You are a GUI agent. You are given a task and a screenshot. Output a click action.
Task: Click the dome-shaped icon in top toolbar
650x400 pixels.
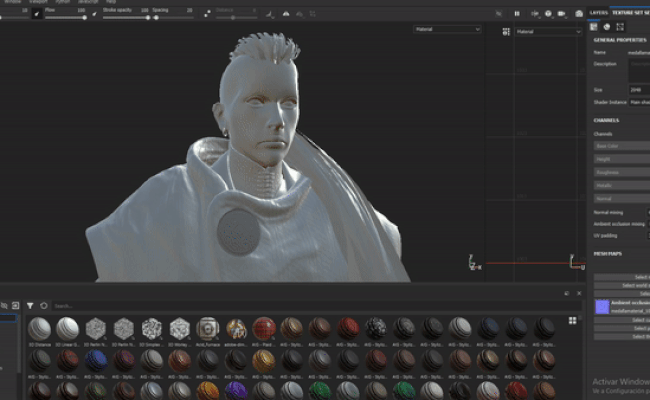tap(286, 14)
